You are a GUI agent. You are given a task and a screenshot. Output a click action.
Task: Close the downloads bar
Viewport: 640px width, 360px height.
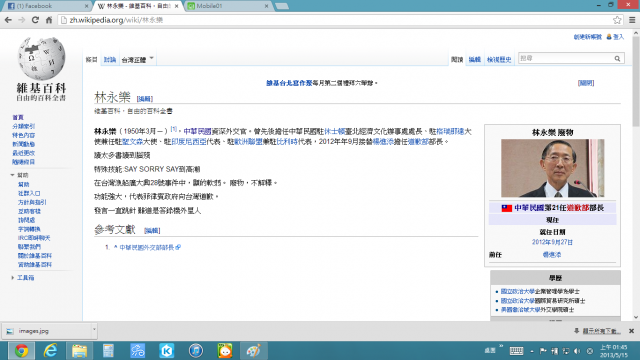(x=631, y=331)
